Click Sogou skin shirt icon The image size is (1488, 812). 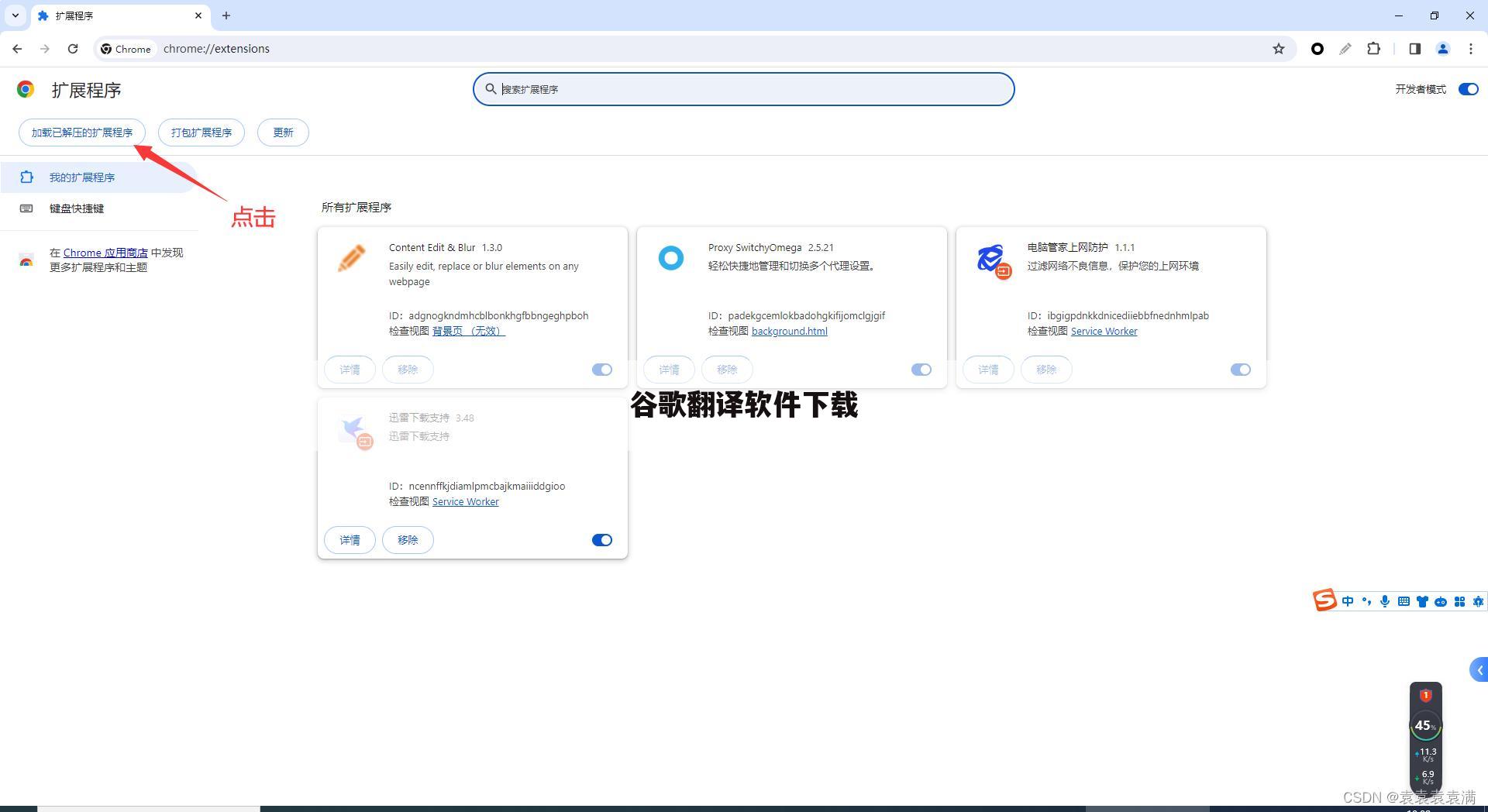coord(1422,601)
